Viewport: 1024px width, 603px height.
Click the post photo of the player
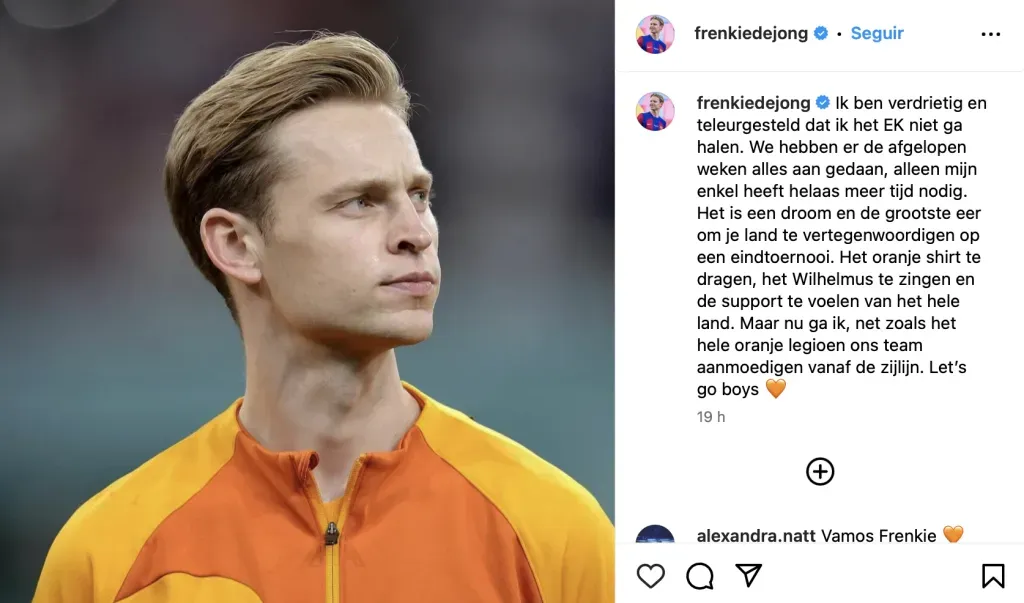click(307, 301)
